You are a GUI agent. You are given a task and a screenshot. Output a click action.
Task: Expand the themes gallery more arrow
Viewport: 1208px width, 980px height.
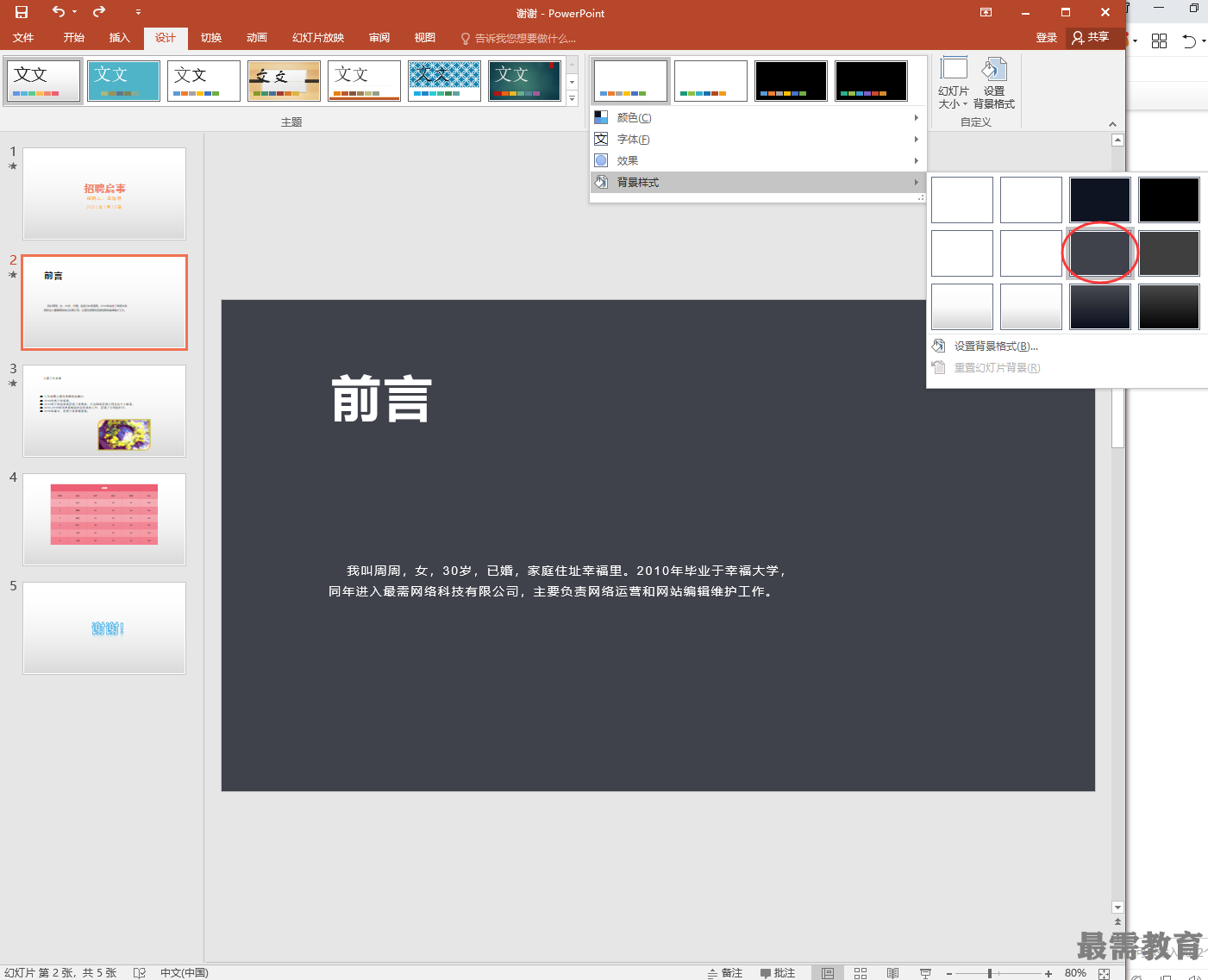[x=573, y=98]
